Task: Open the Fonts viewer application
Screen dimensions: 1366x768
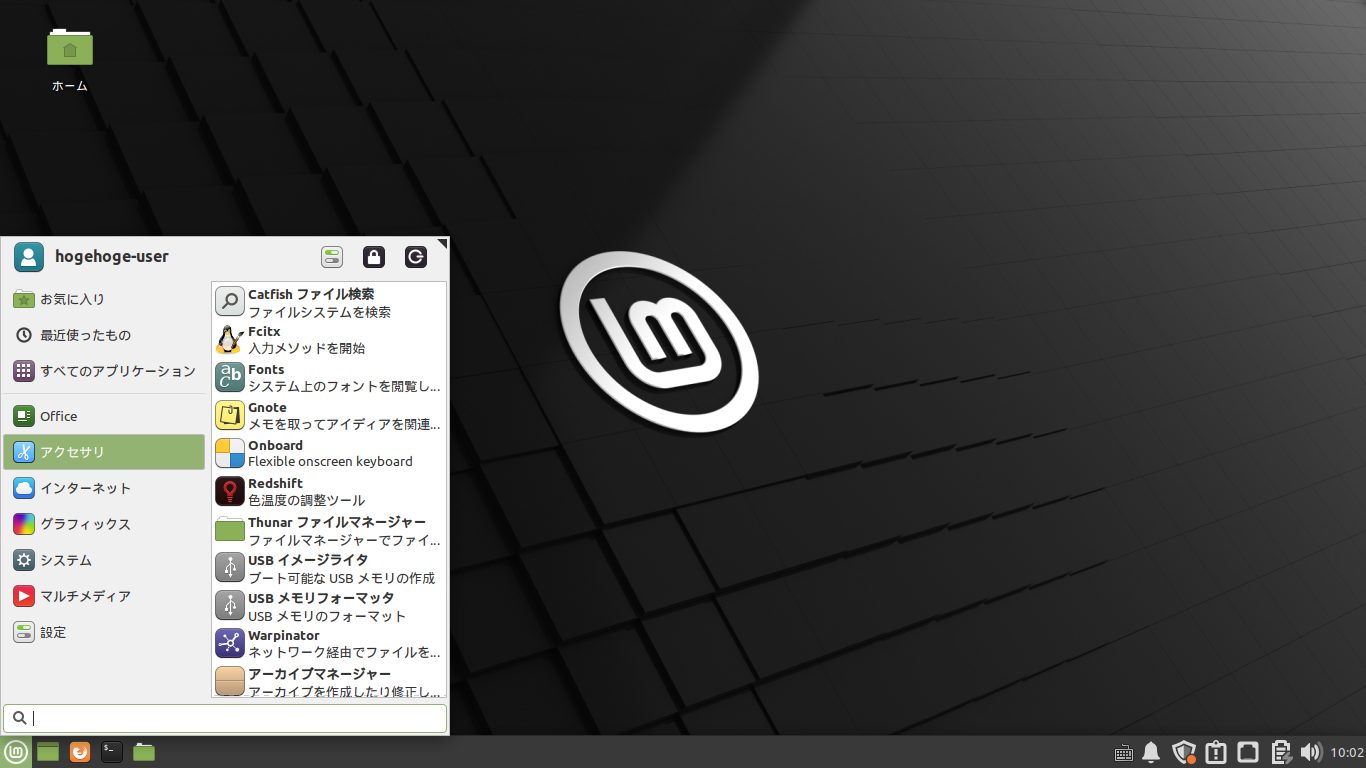Action: tap(329, 378)
